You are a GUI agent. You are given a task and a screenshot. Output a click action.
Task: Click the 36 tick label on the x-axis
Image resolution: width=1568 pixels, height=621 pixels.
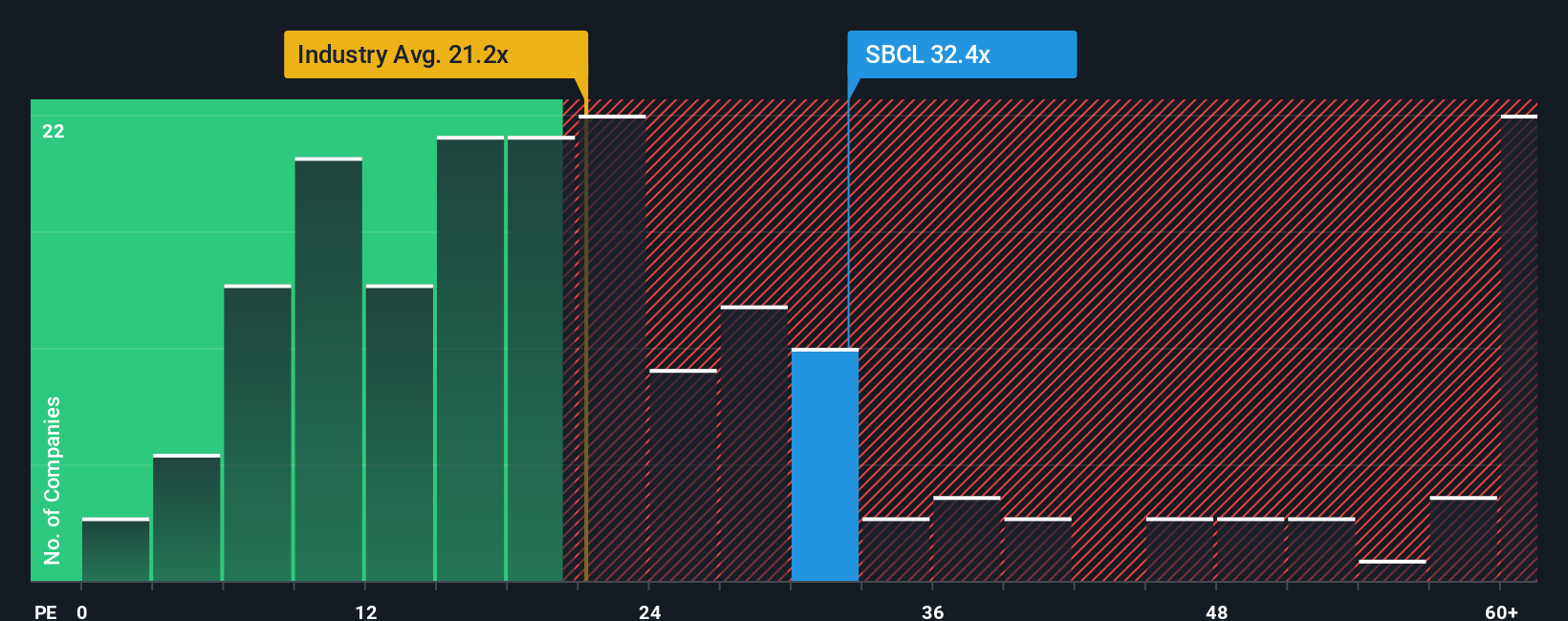tap(933, 611)
